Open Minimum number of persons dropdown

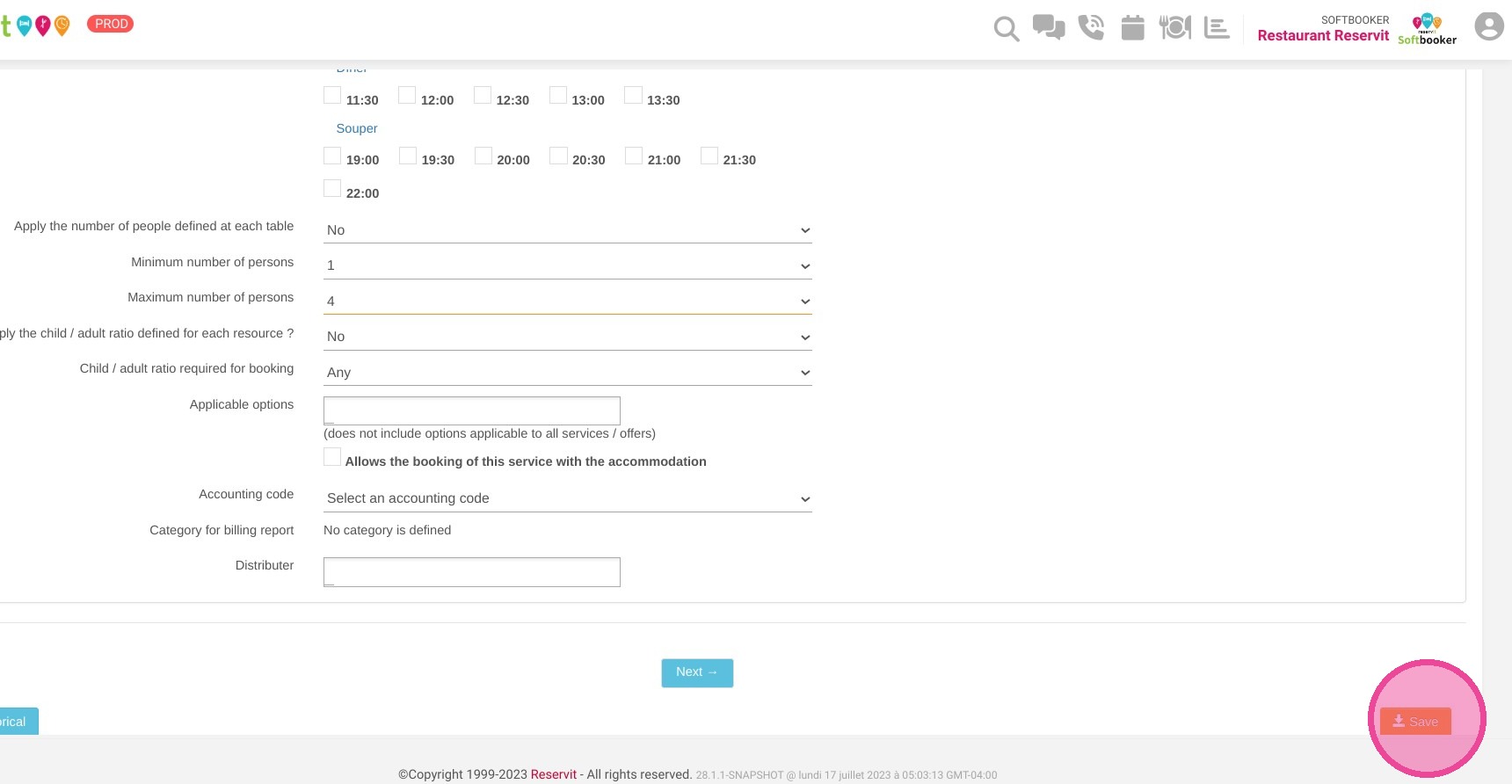pos(567,265)
